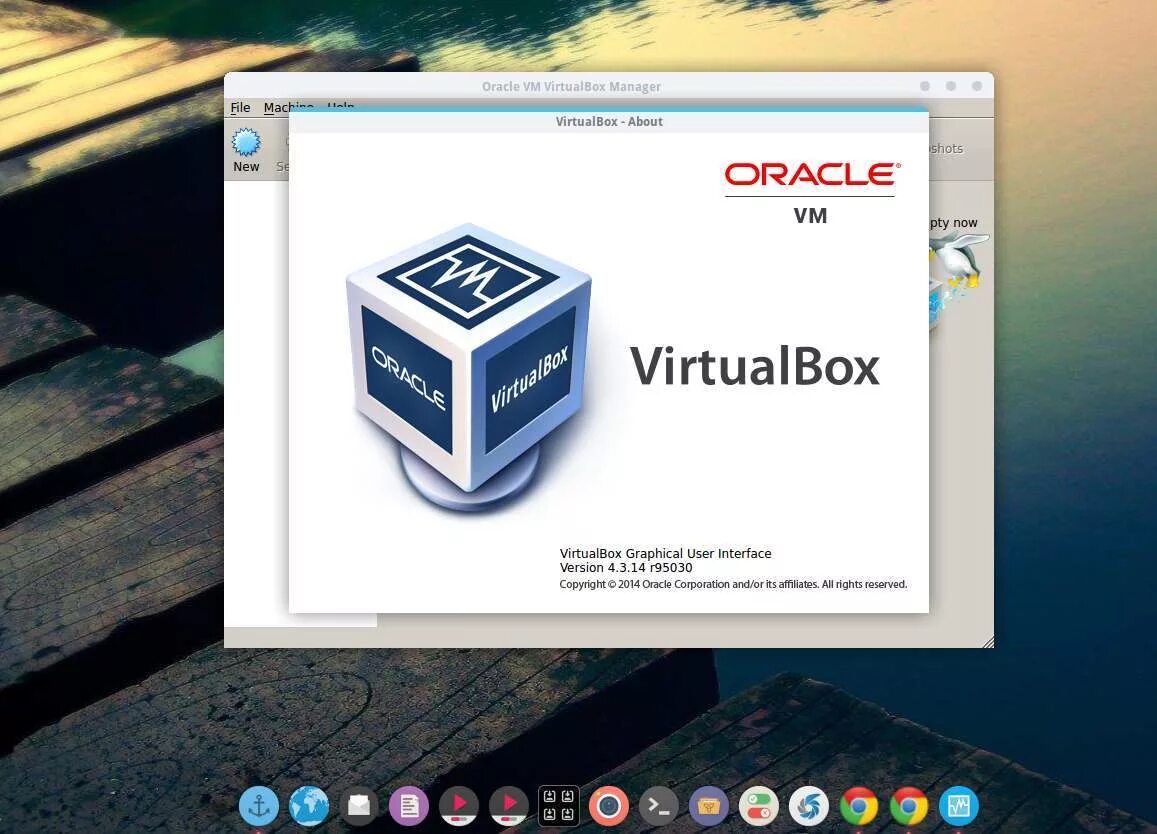
Task: Open the mail envelope app in the dock
Action: pos(359,806)
